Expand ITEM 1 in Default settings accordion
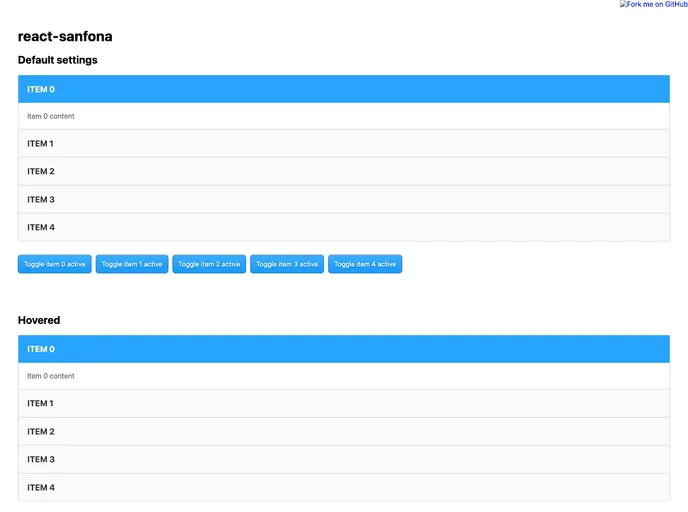This screenshot has height=512, width=688. 344,143
